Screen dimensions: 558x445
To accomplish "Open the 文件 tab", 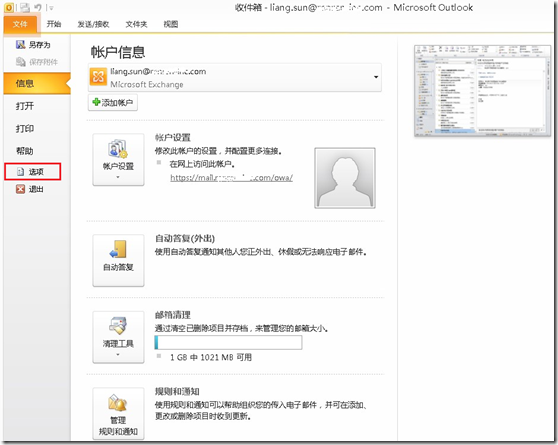I will click(20, 24).
